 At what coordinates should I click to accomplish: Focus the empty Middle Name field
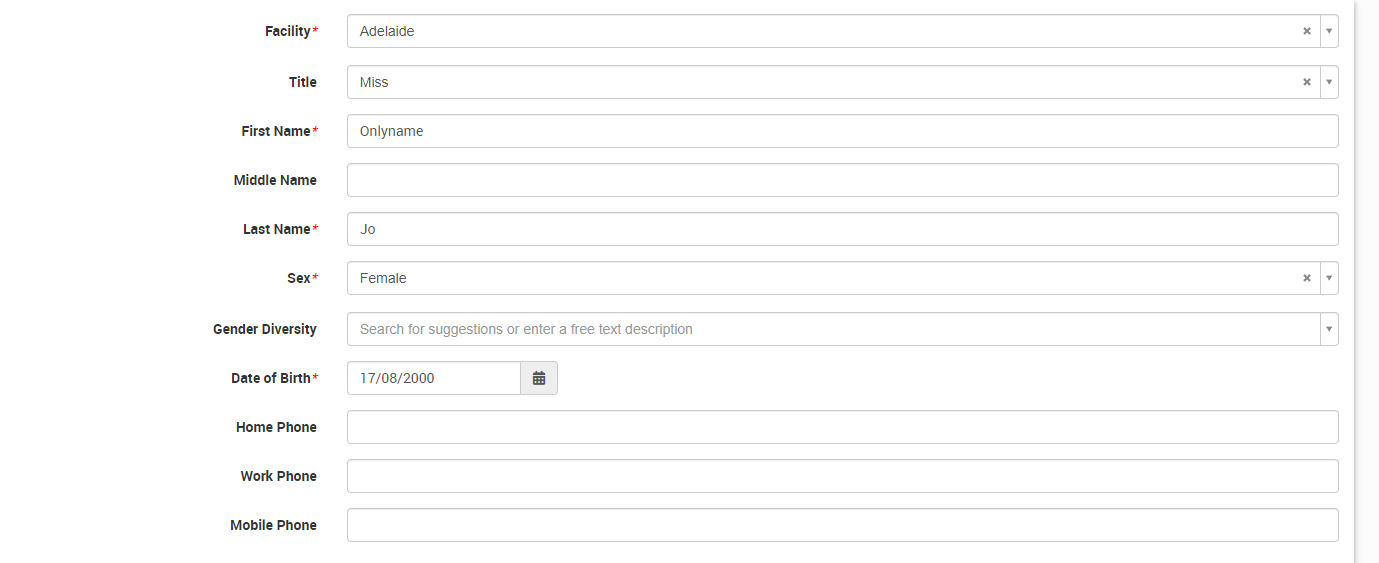(842, 180)
